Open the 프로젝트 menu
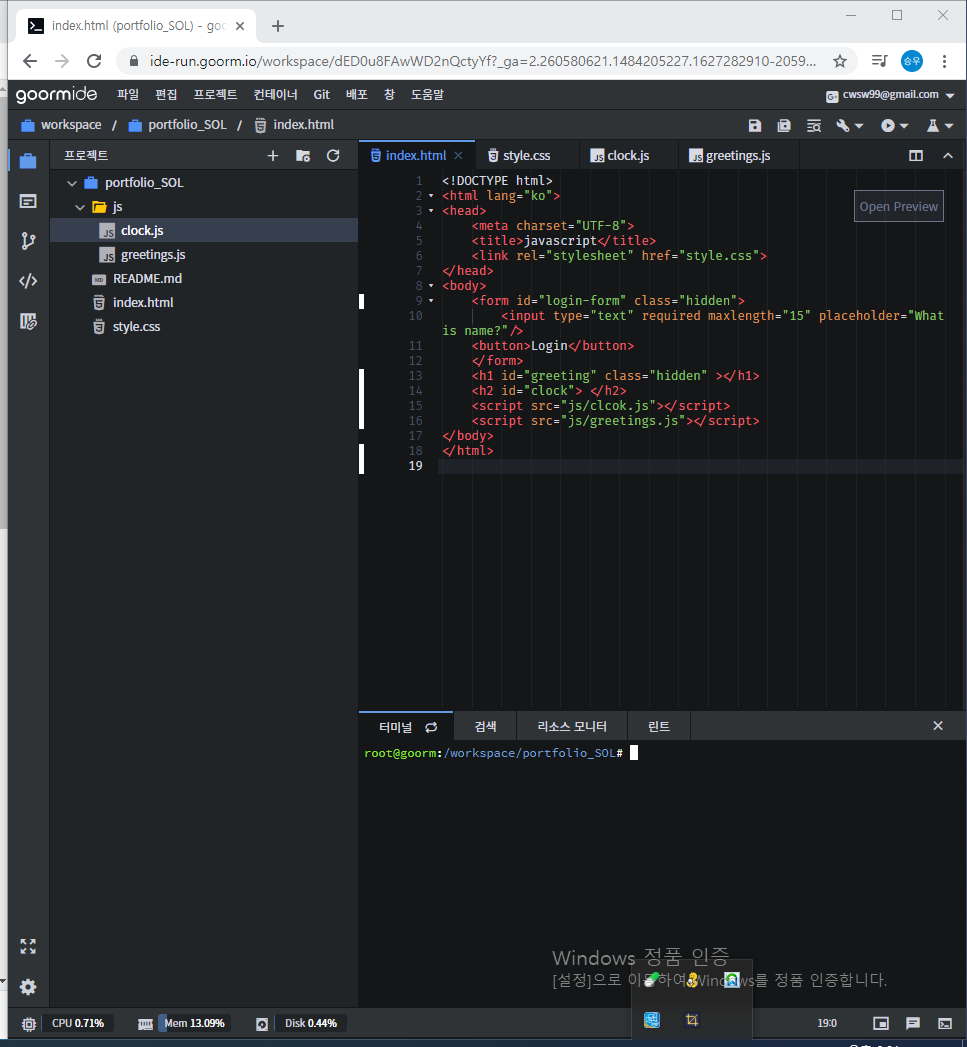Screen dimensions: 967x1047 [x=215, y=94]
